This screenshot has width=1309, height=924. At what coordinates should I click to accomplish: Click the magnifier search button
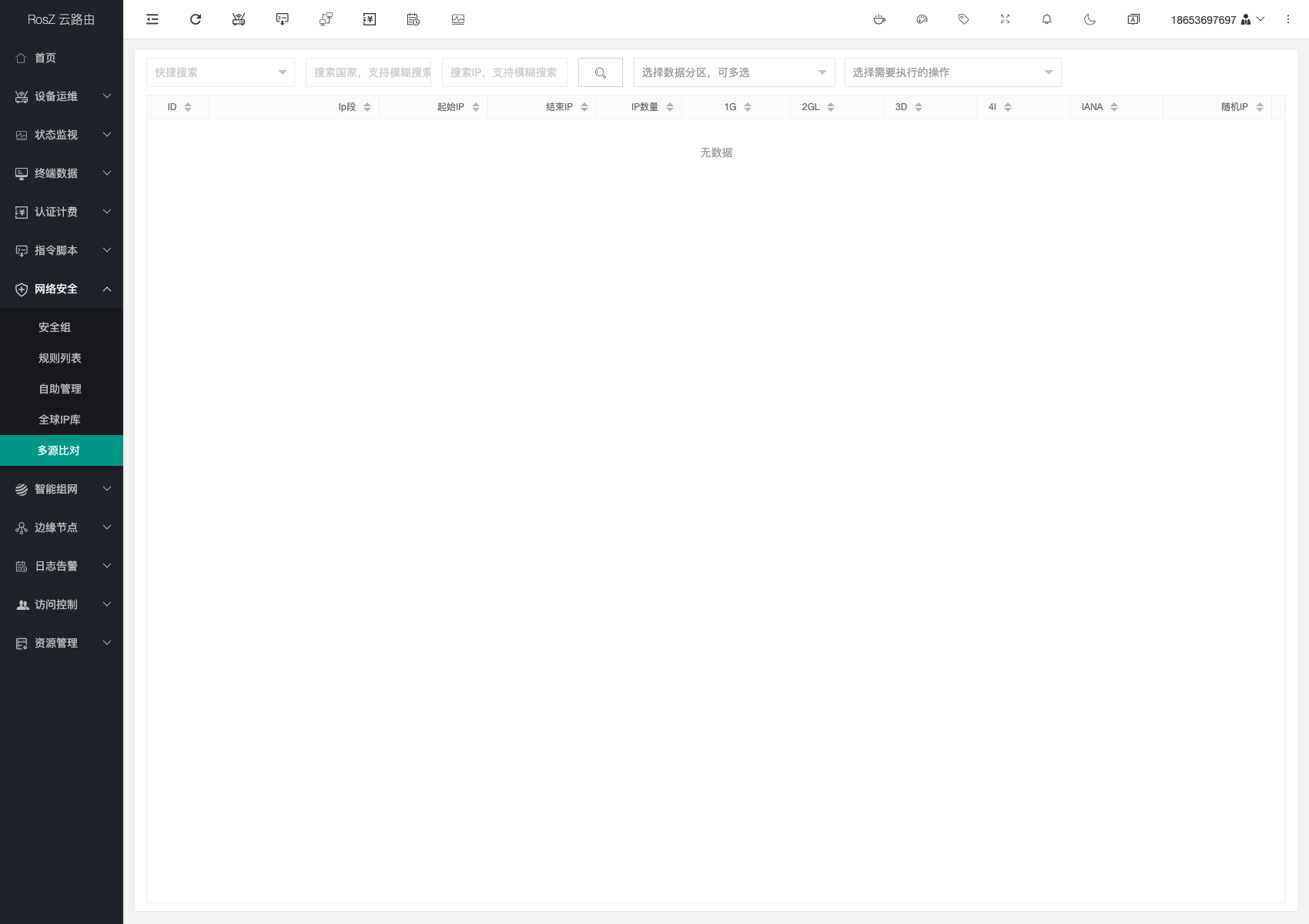(601, 72)
